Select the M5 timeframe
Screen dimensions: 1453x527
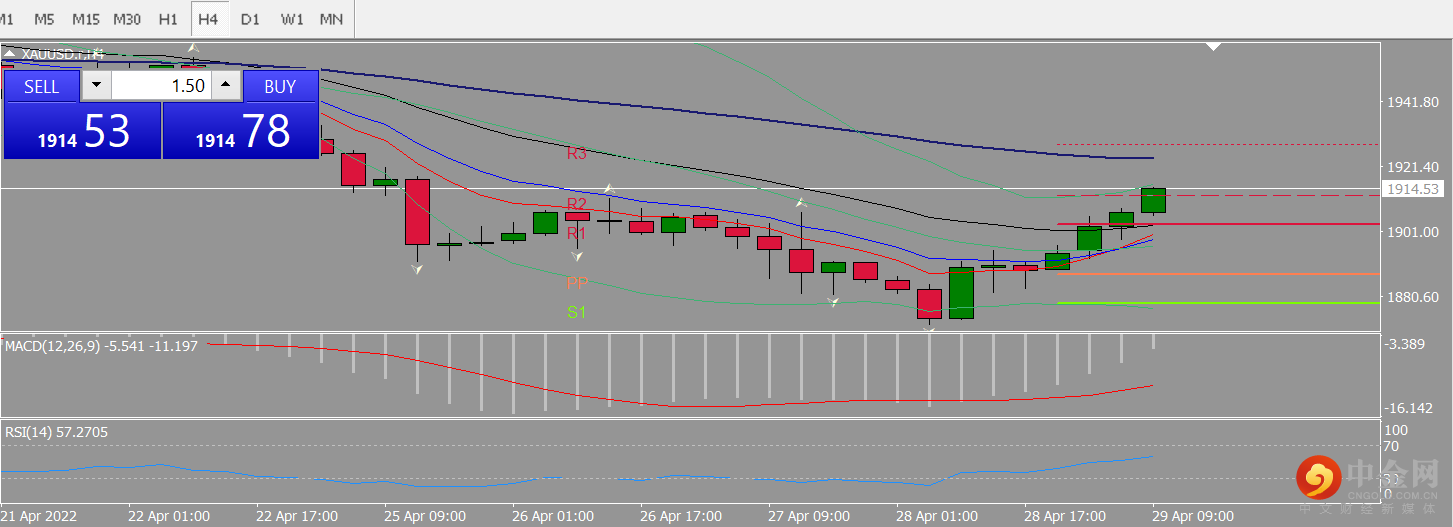click(x=44, y=19)
